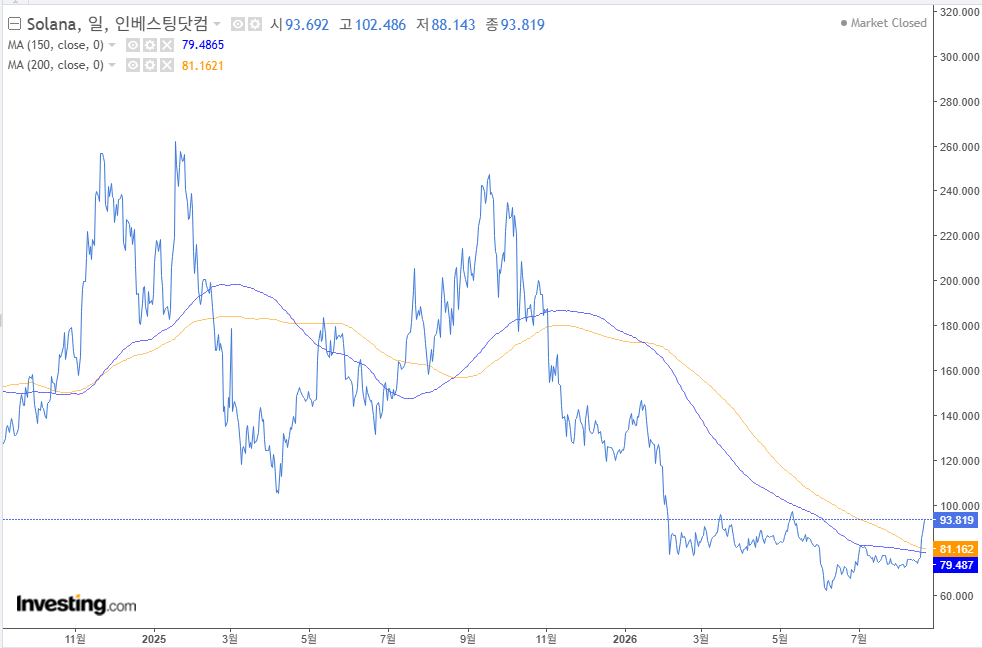Open the MA (200) settings gear

coord(150,65)
